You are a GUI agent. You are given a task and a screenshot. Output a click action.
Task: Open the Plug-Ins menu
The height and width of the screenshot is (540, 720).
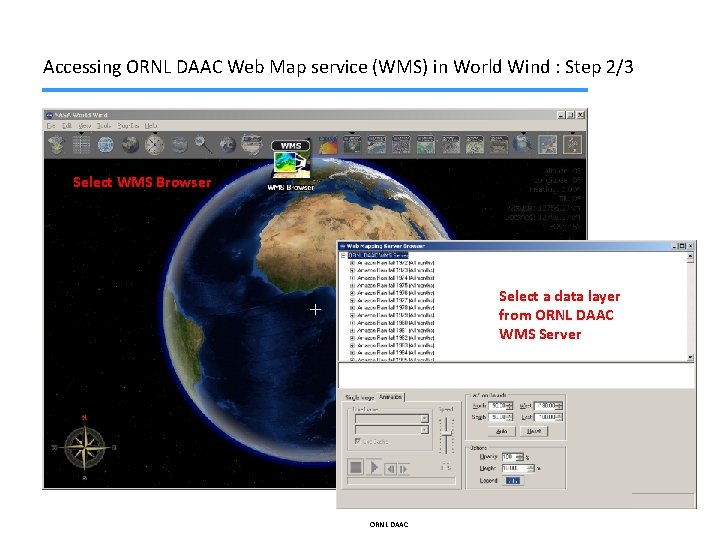point(128,125)
